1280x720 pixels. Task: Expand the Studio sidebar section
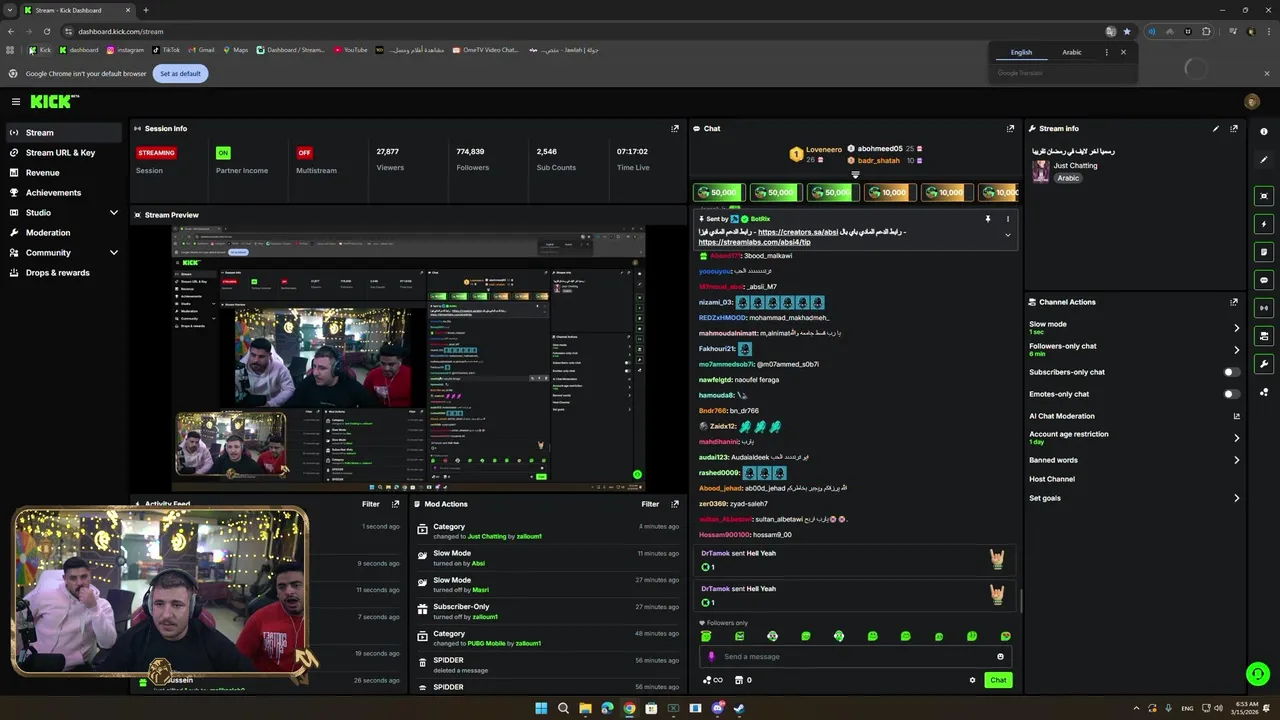point(114,213)
